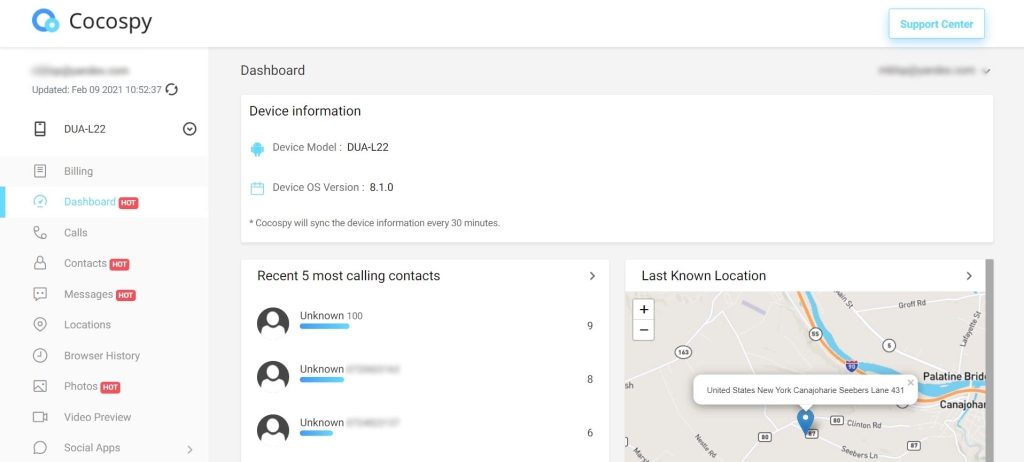Click the HOT badge next to Dashboard
Viewport: 1024px width, 462px height.
tap(128, 203)
